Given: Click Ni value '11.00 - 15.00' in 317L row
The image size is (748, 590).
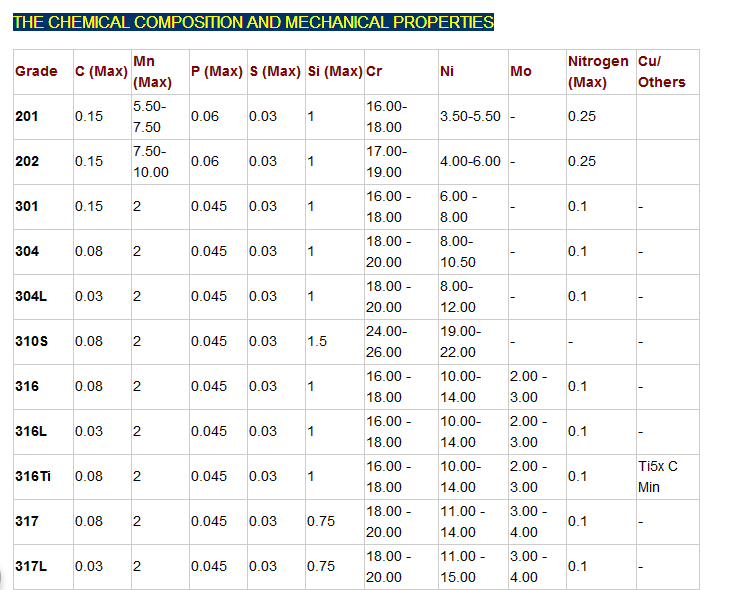Looking at the screenshot, I should pos(462,567).
